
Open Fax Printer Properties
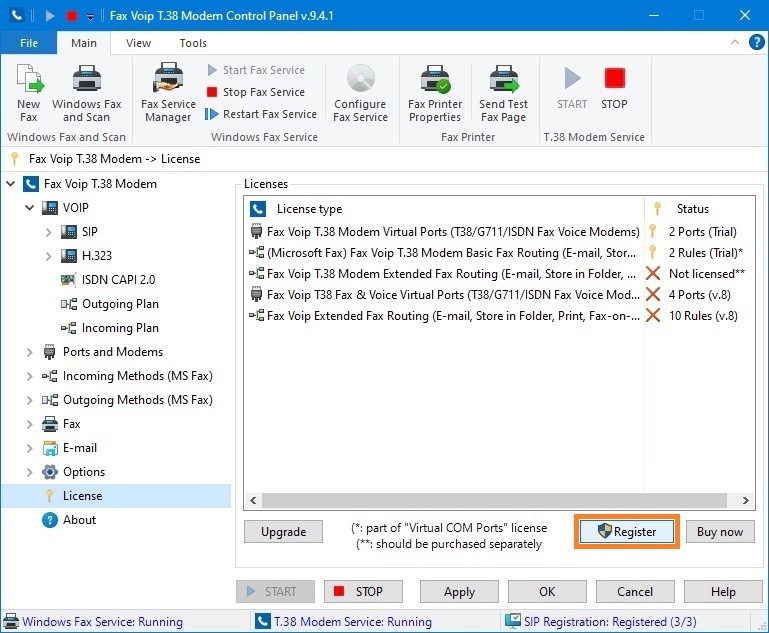(x=435, y=93)
